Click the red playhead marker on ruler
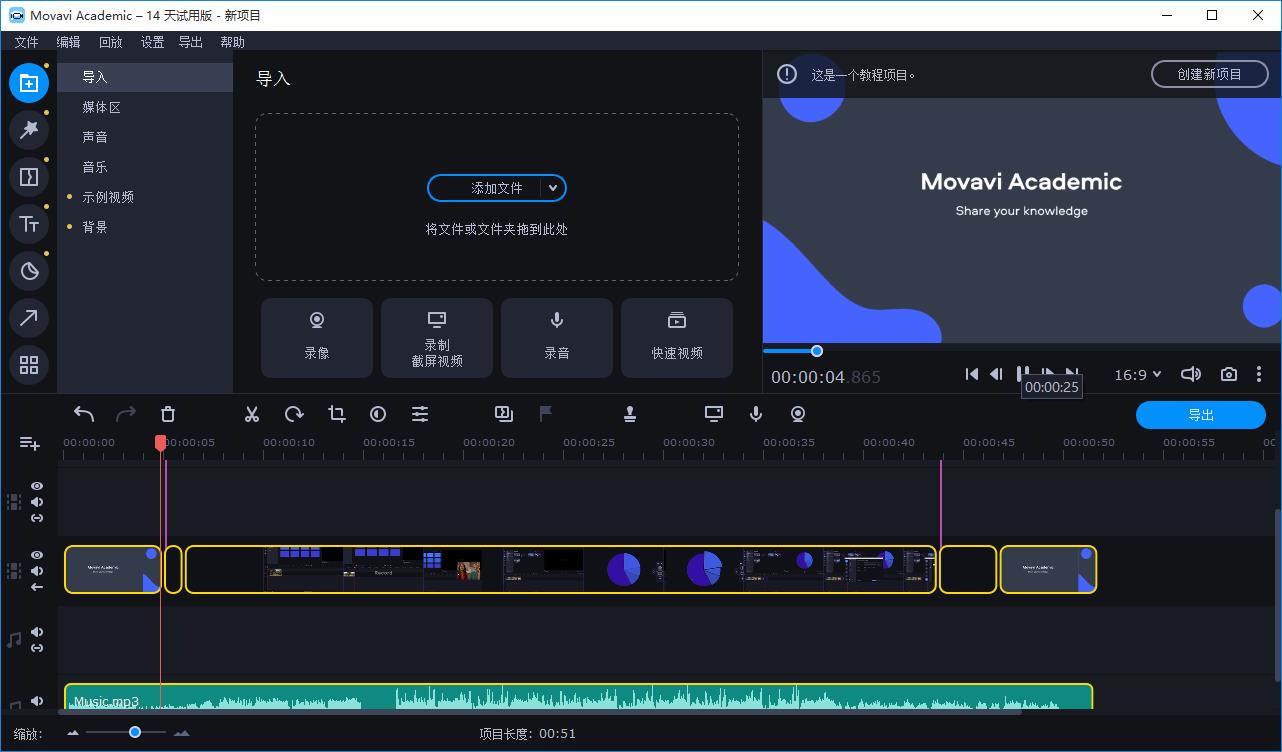The height and width of the screenshot is (752, 1282). coord(160,442)
